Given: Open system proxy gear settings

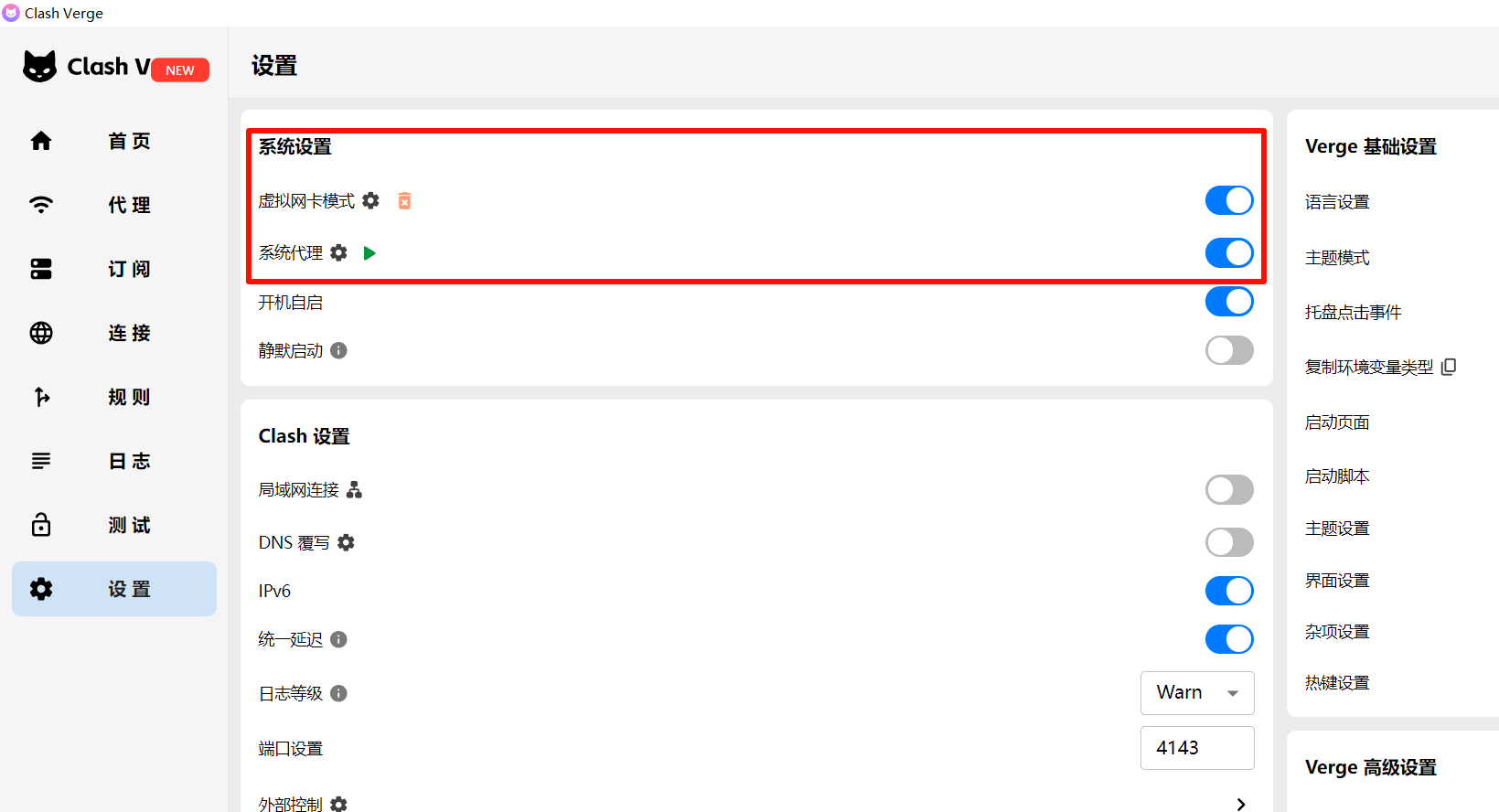Looking at the screenshot, I should click(338, 252).
